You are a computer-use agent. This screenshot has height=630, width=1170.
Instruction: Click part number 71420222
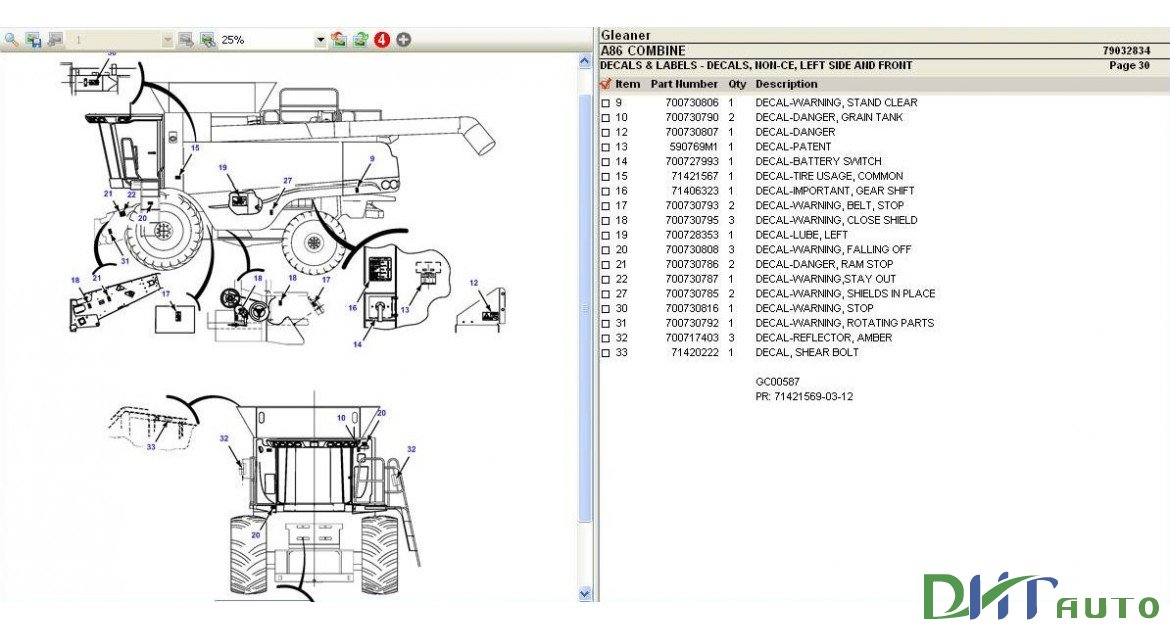[695, 352]
